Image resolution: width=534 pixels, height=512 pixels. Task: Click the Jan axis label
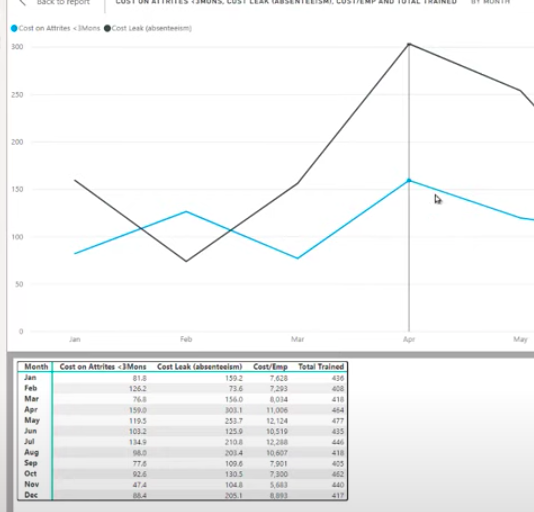tap(75, 339)
